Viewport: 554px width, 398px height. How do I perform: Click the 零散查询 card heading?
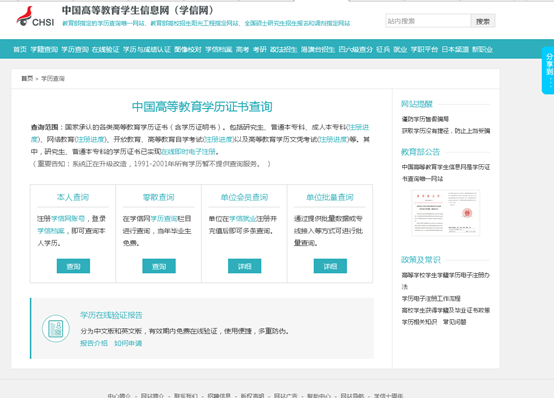159,197
